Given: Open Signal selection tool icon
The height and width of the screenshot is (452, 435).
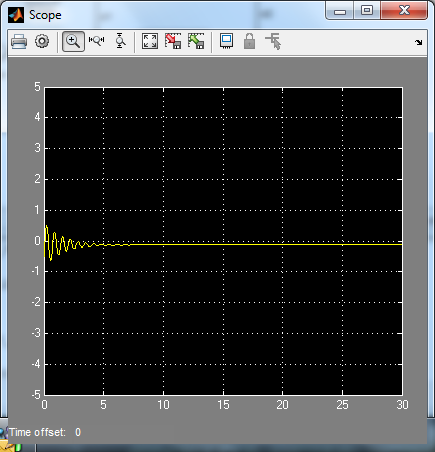Looking at the screenshot, I should pyautogui.click(x=273, y=41).
